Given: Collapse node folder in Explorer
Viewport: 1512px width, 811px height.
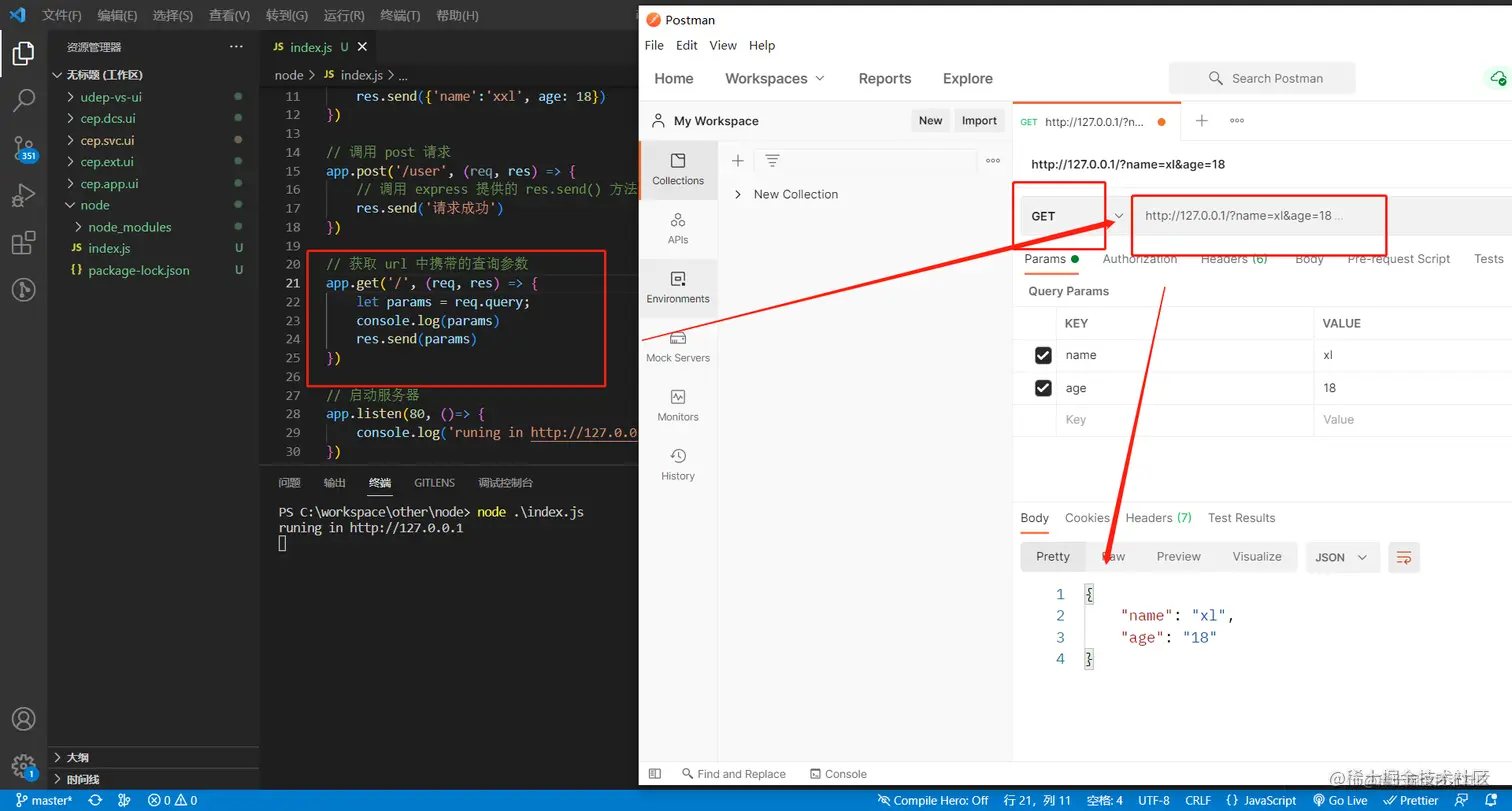Looking at the screenshot, I should 70,205.
